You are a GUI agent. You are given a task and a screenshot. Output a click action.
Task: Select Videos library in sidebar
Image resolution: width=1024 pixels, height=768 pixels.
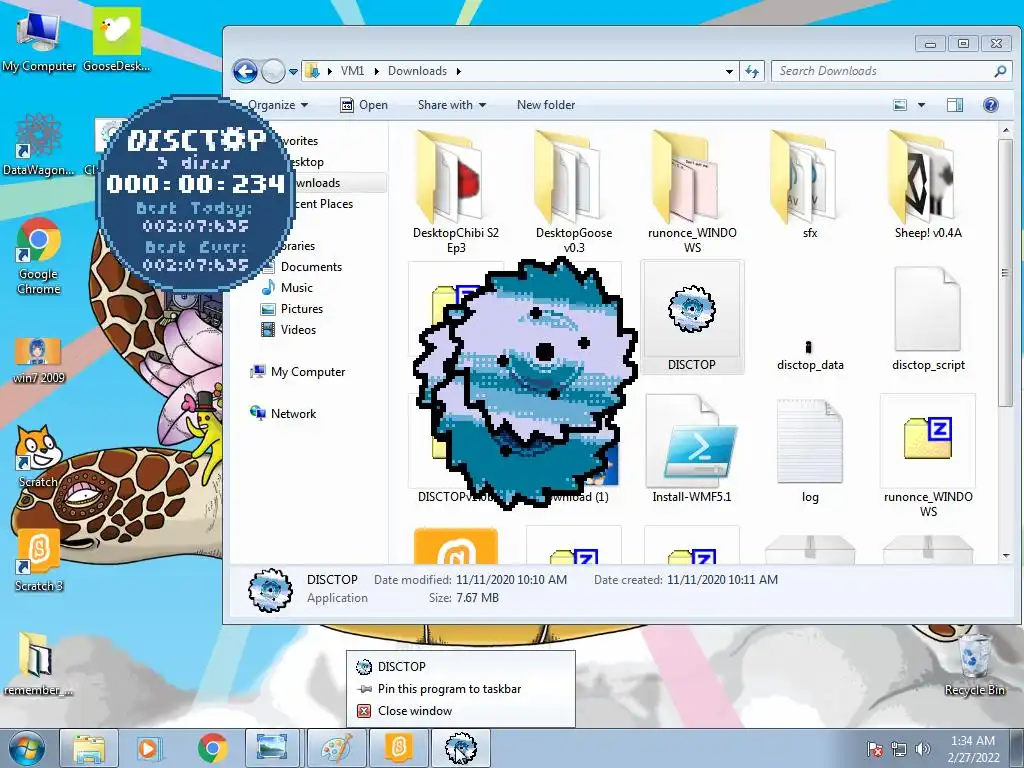pyautogui.click(x=298, y=330)
